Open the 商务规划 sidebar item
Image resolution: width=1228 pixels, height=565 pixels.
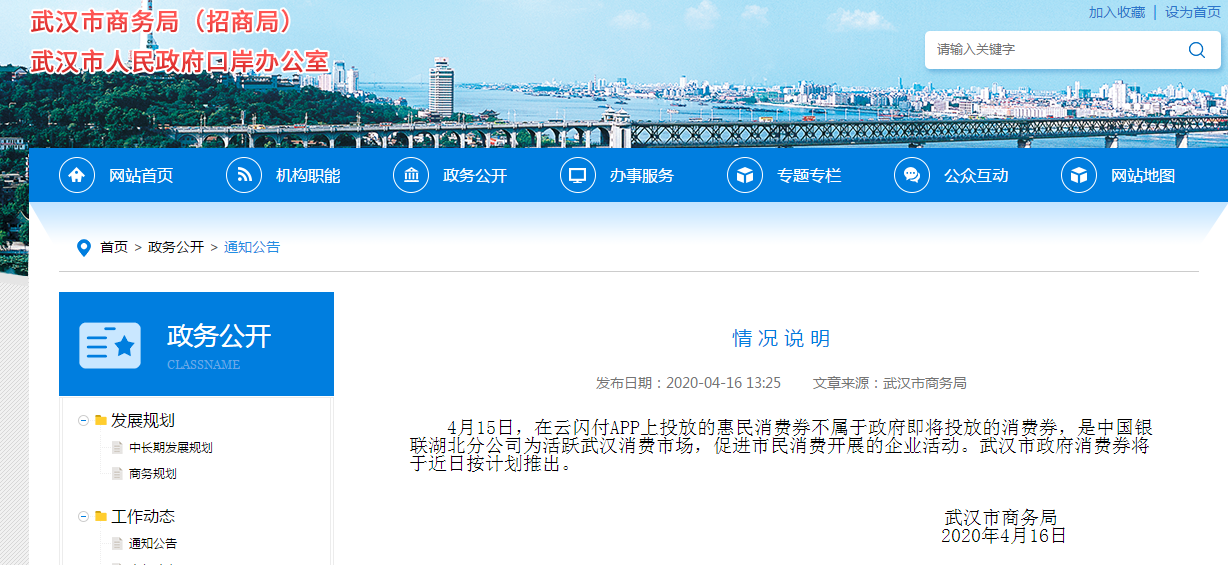pos(152,474)
